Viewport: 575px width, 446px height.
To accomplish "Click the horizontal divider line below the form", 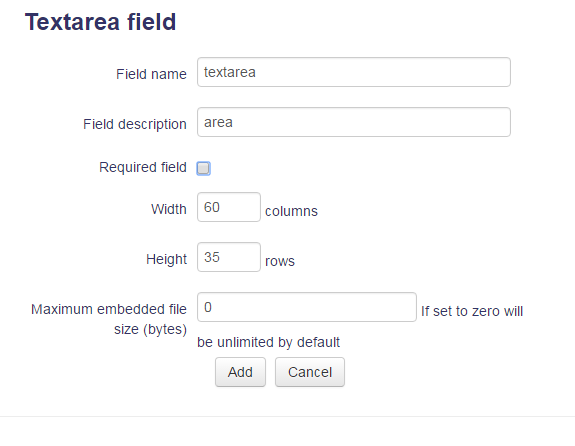I will pos(288,416).
